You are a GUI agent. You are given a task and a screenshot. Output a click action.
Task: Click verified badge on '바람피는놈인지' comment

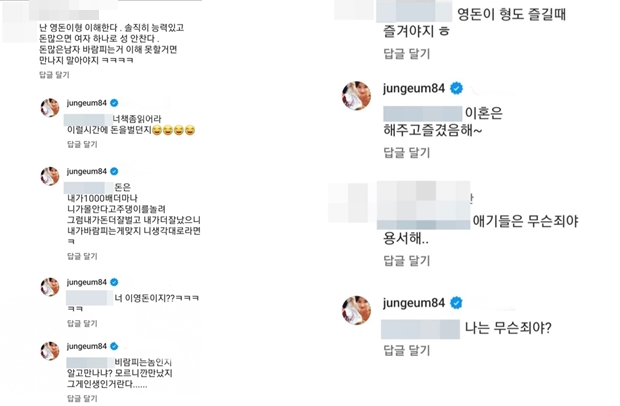point(114,346)
